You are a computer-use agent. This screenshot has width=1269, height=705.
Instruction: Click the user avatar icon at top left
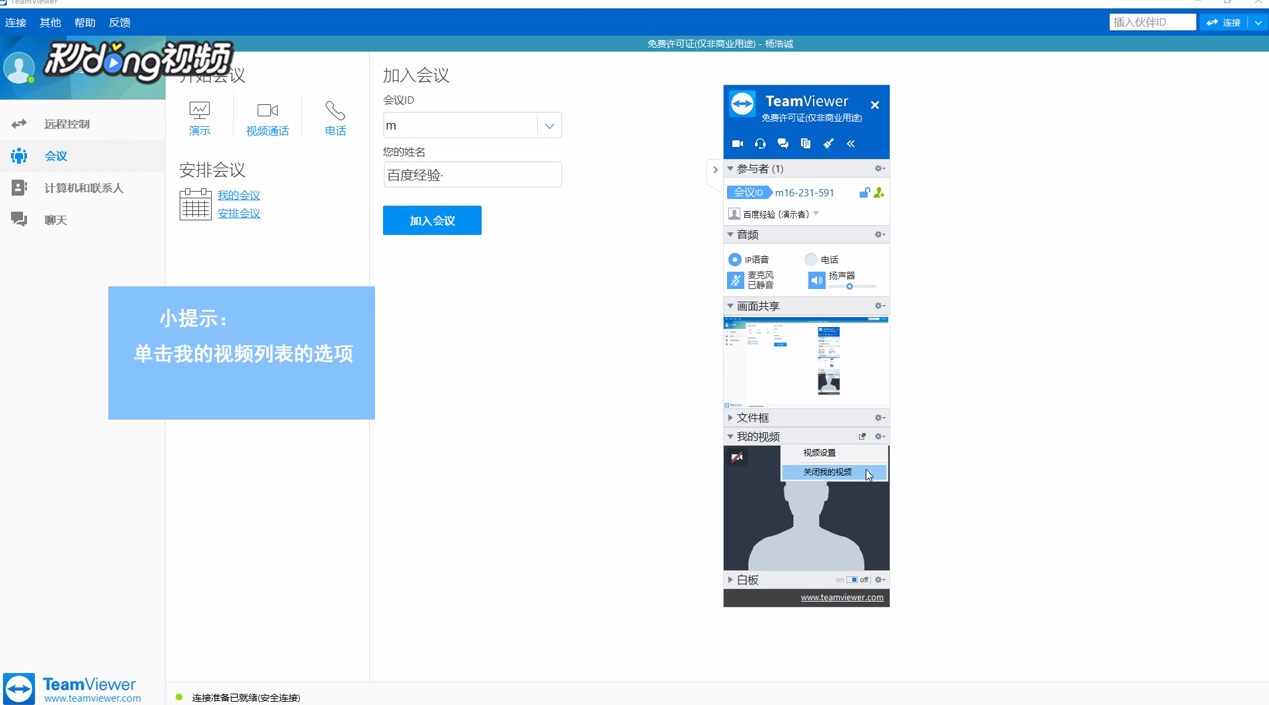(19, 68)
